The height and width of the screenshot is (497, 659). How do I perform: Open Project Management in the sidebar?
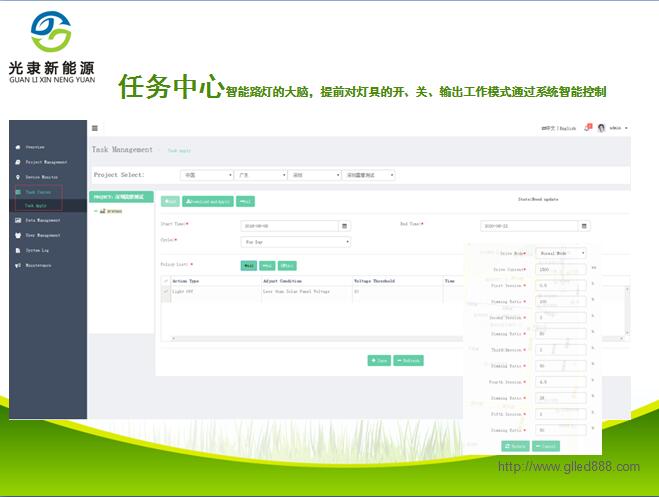point(46,162)
